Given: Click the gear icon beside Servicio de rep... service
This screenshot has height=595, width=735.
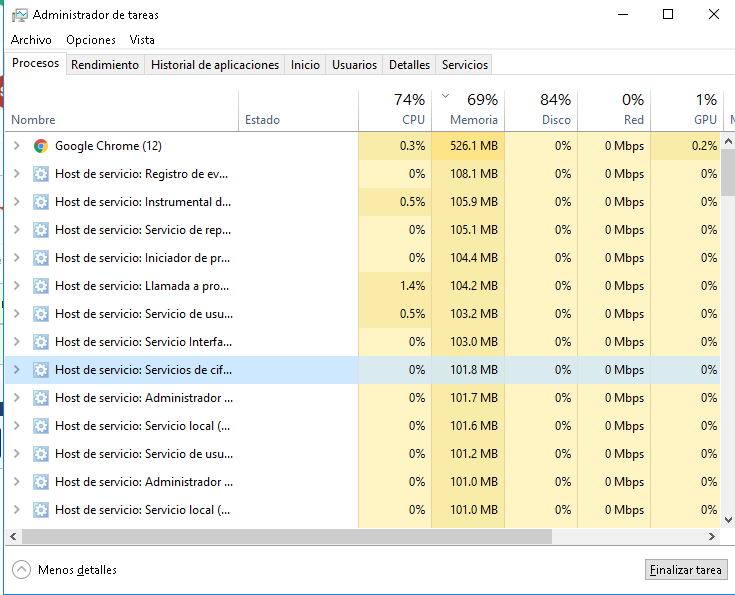Looking at the screenshot, I should click(41, 230).
